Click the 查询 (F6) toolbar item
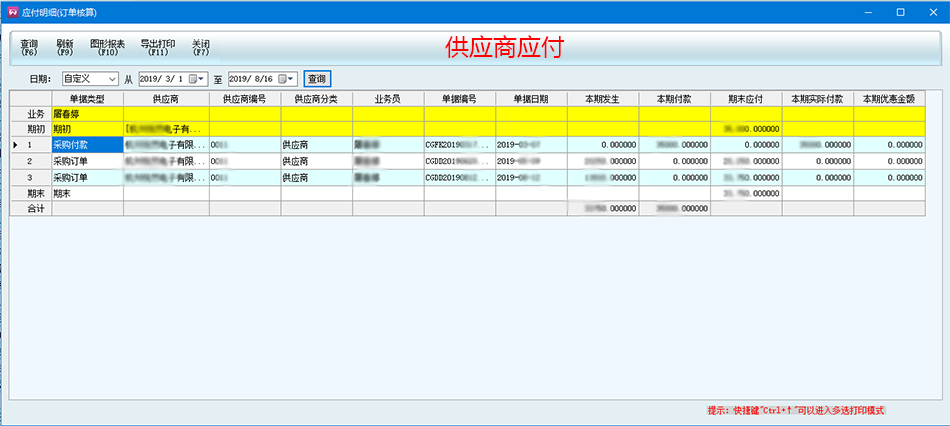Image resolution: width=950 pixels, height=426 pixels. coord(29,47)
